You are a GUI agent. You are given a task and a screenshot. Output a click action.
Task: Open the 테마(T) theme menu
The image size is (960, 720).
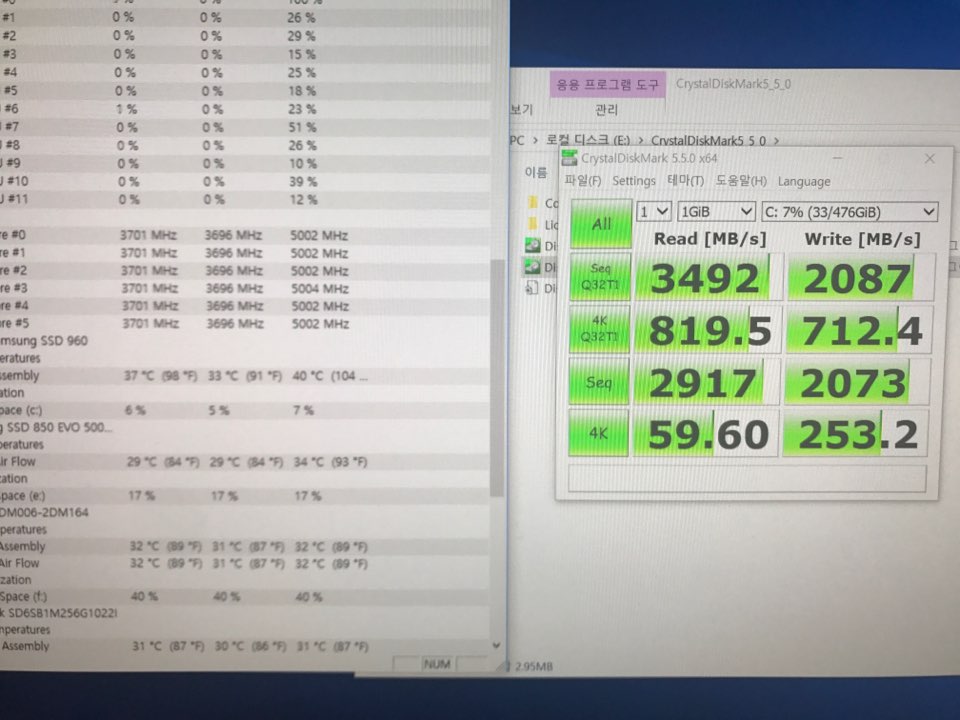(685, 181)
